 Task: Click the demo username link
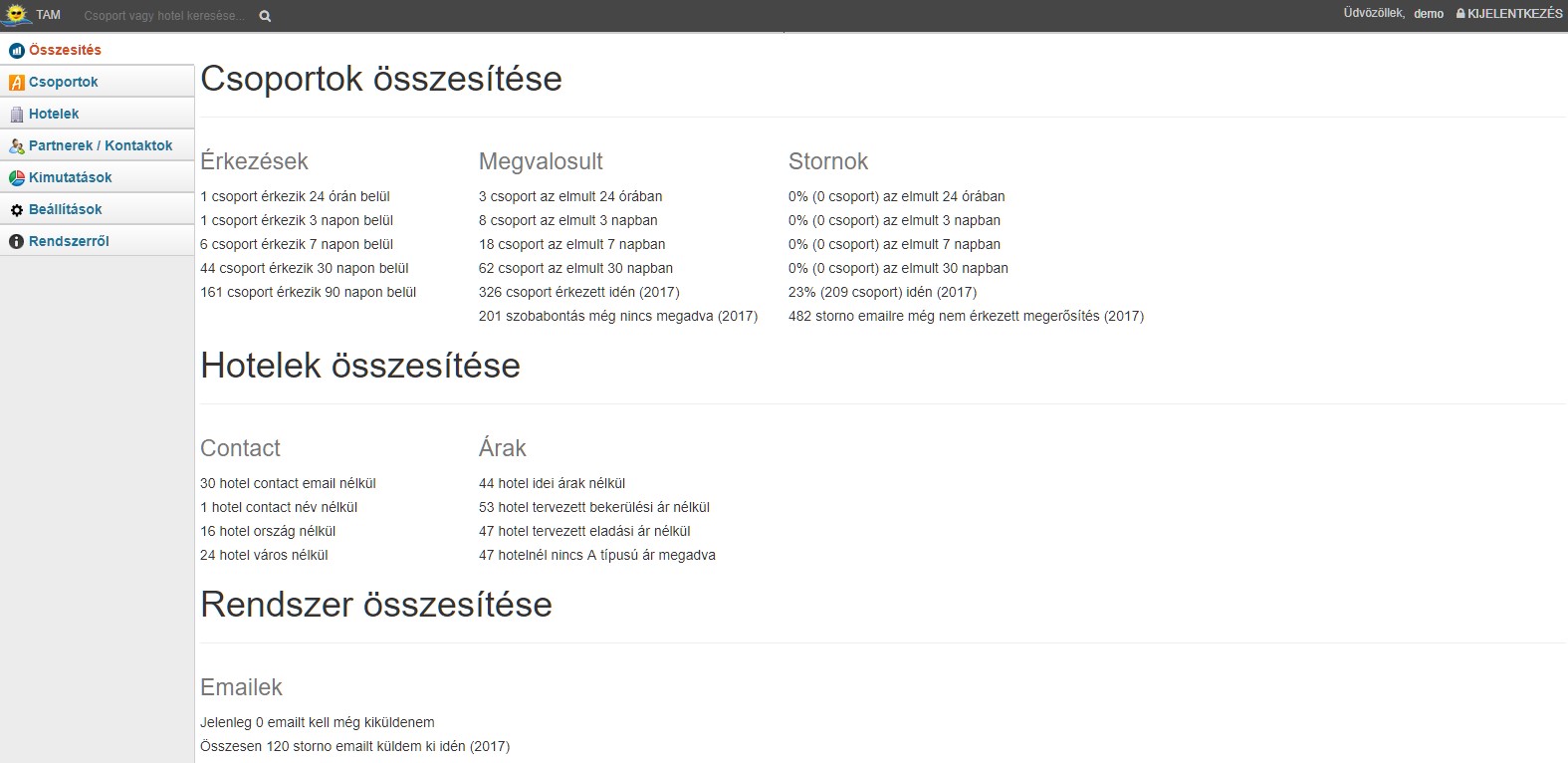pos(1429,14)
